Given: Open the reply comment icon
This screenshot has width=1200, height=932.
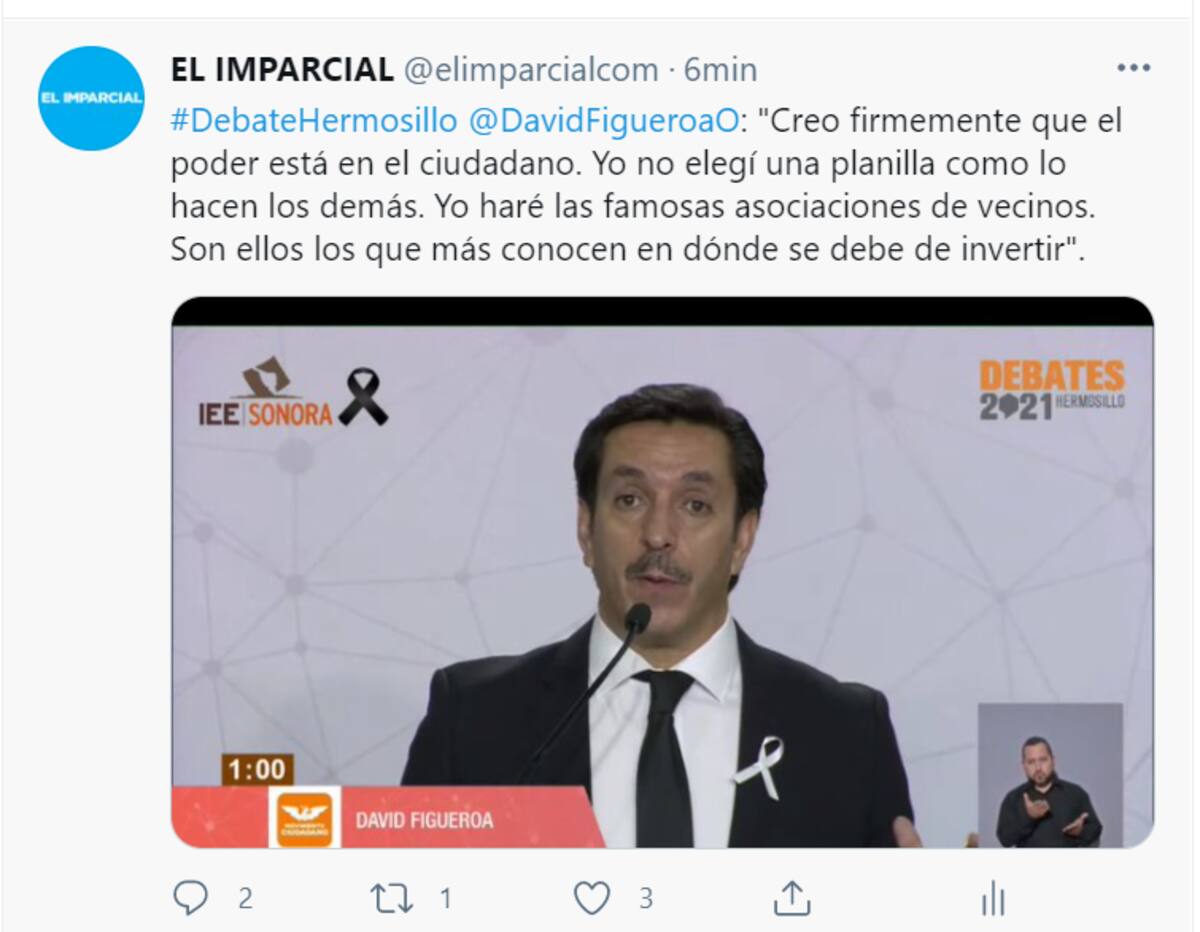Looking at the screenshot, I should 190,898.
